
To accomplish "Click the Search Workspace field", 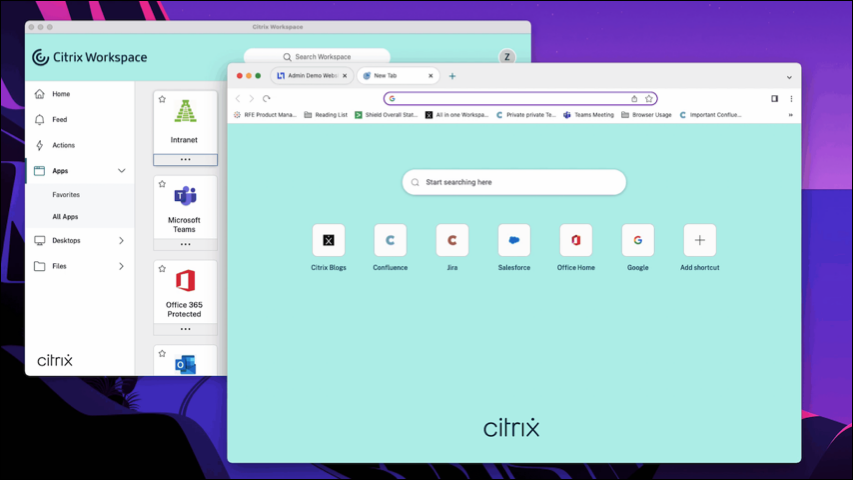I will click(x=317, y=57).
